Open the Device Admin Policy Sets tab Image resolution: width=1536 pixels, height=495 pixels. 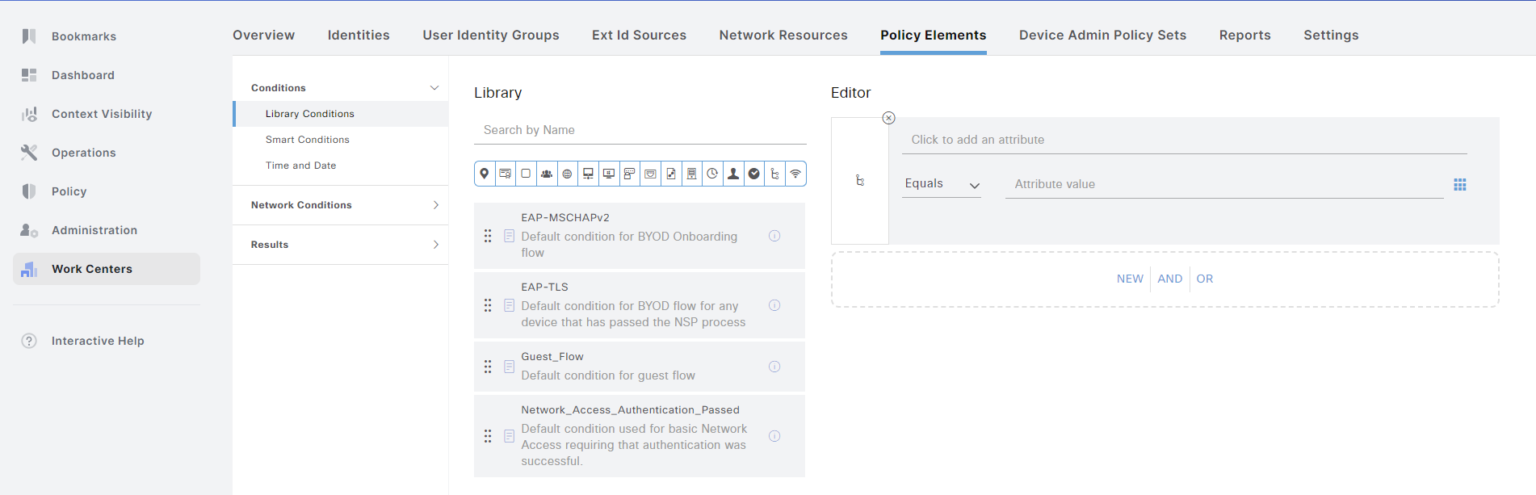(1103, 35)
